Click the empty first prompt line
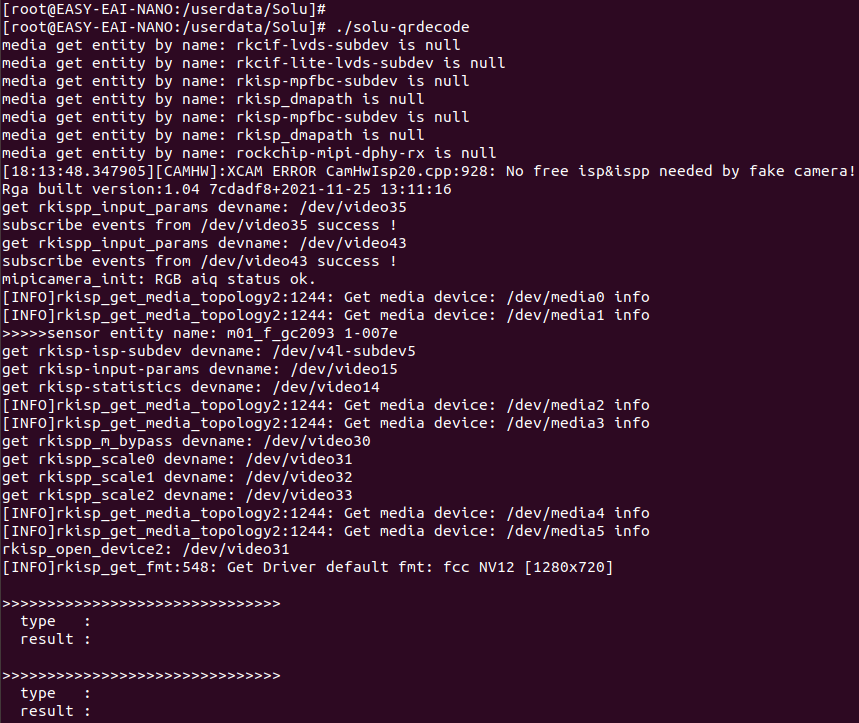 pos(164,9)
